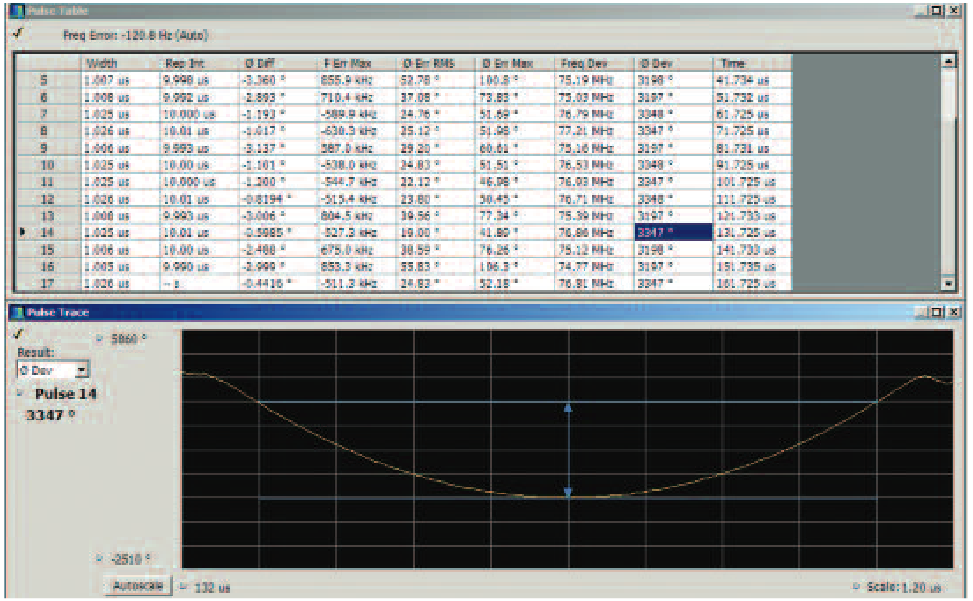Click the Pulse 14 result label
The height and width of the screenshot is (601, 973).
click(x=65, y=393)
